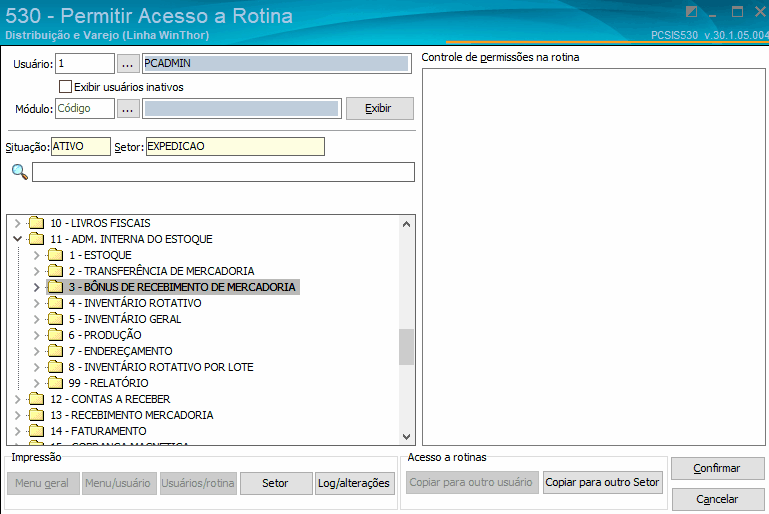Click folder icon of 6 - PRODUÇÃO
Screen dimensions: 769x514
55,335
